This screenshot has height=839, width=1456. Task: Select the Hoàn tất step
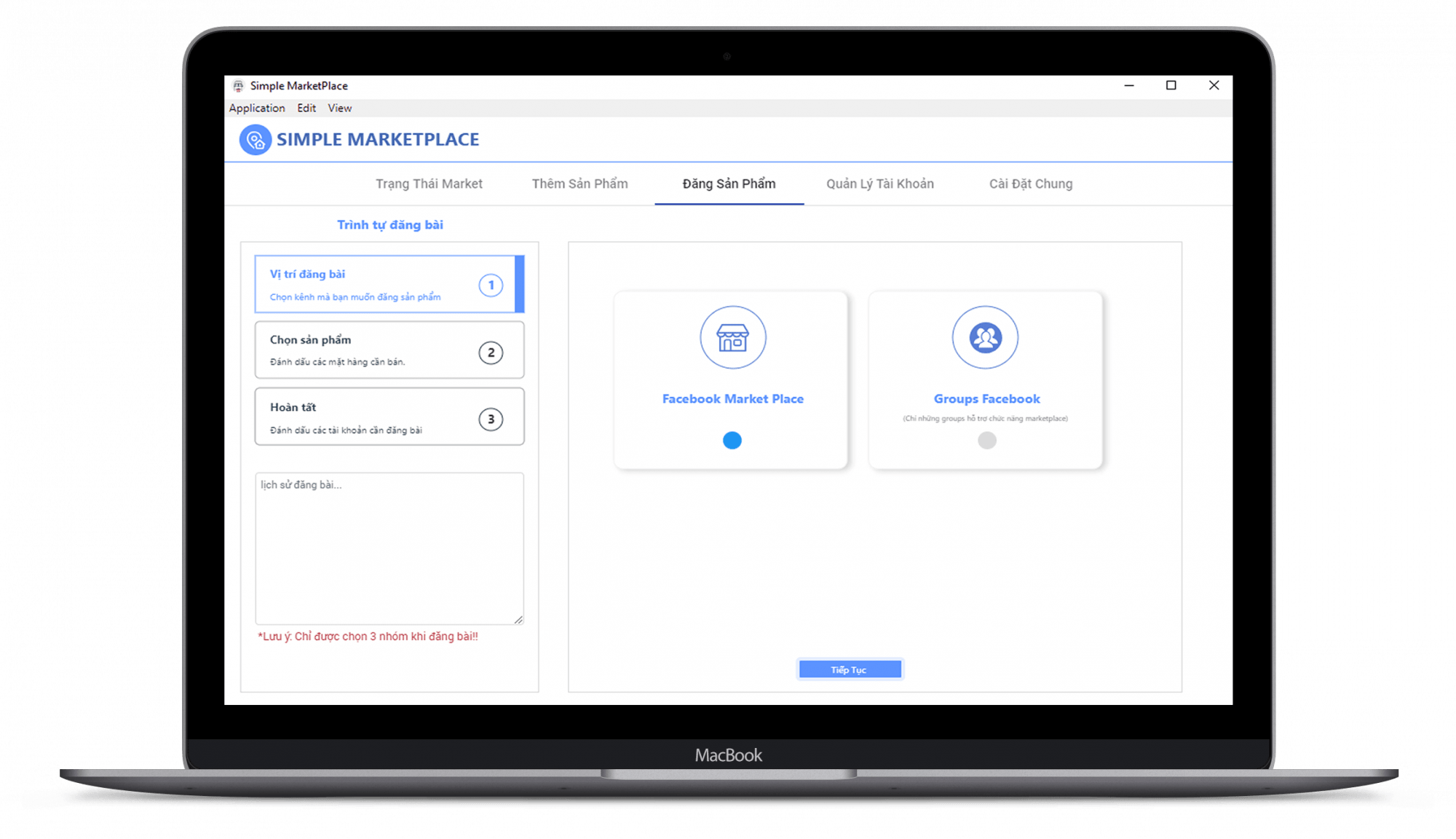[x=389, y=417]
